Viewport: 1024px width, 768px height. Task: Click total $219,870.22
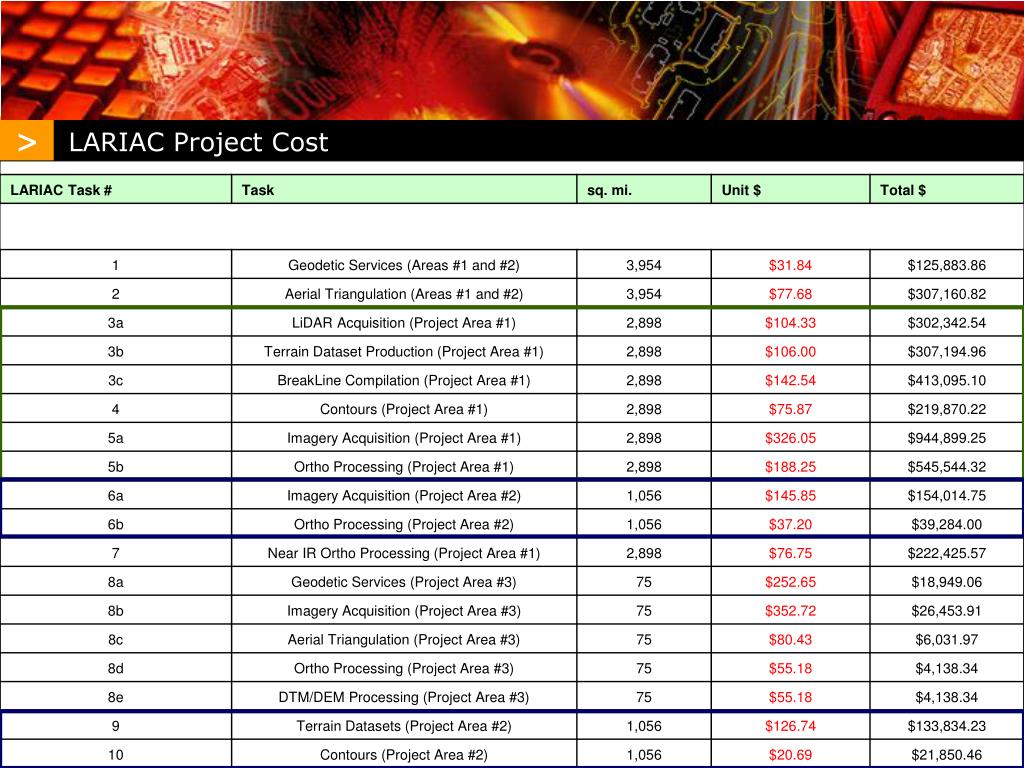click(946, 409)
